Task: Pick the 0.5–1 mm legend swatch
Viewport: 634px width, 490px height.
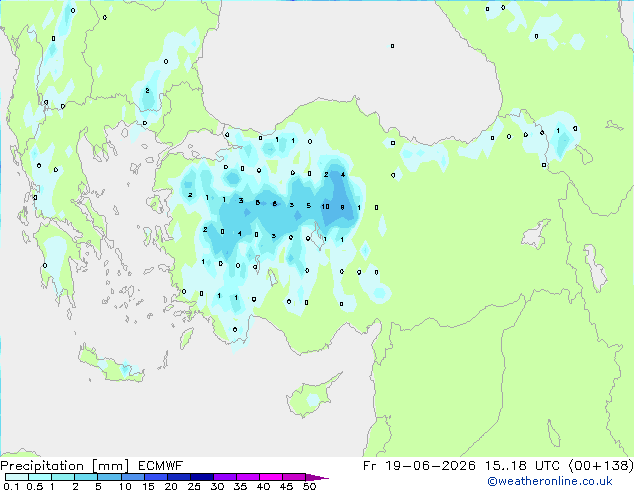Action: tap(40, 477)
